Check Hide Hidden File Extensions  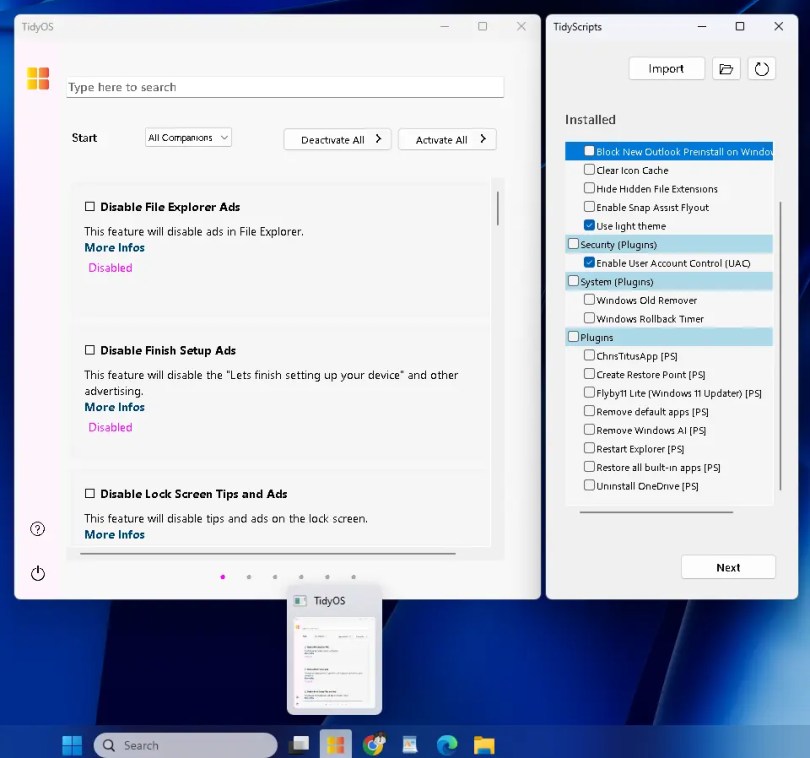(589, 188)
